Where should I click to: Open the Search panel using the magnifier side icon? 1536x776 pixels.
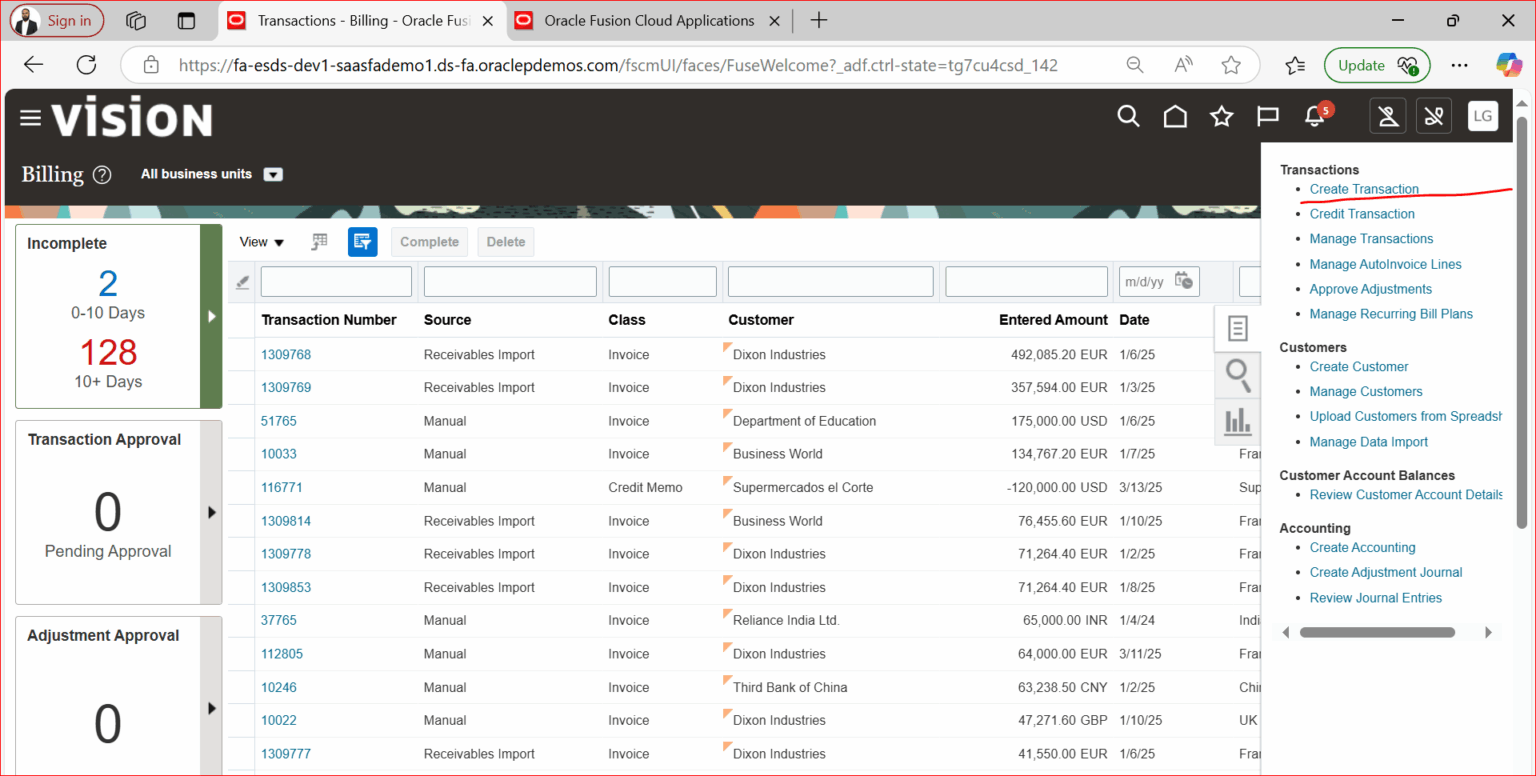[x=1238, y=375]
